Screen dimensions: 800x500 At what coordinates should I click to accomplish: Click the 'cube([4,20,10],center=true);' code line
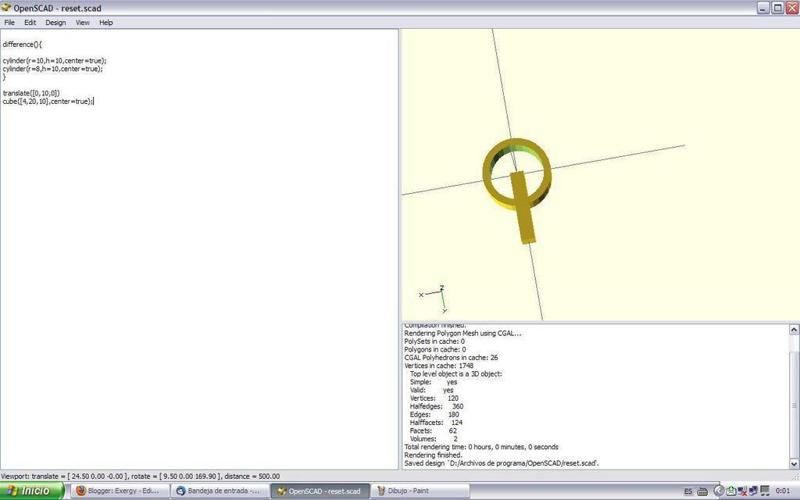pyautogui.click(x=47, y=102)
